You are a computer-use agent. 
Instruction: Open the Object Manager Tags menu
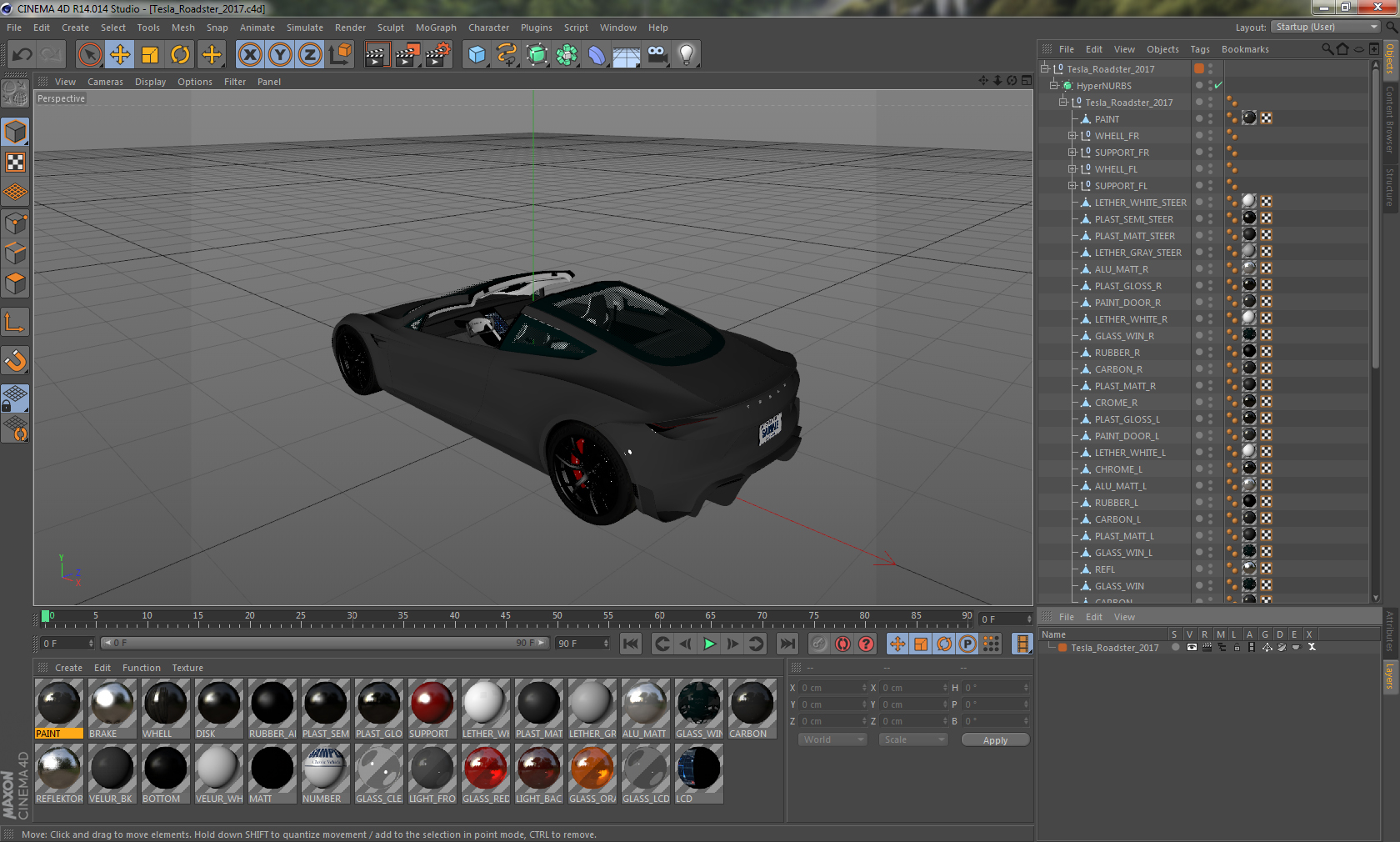[1200, 49]
